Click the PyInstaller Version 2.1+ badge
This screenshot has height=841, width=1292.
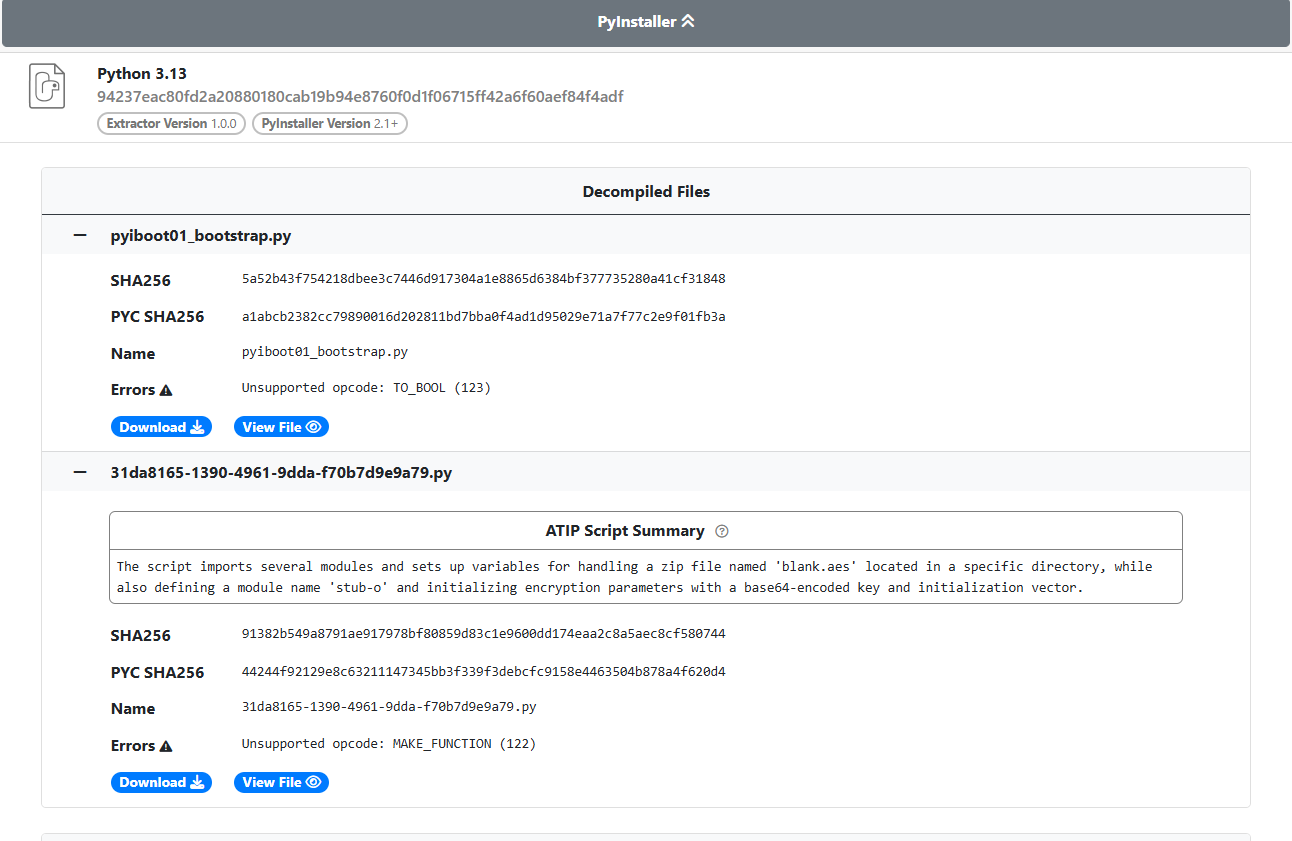coord(329,123)
